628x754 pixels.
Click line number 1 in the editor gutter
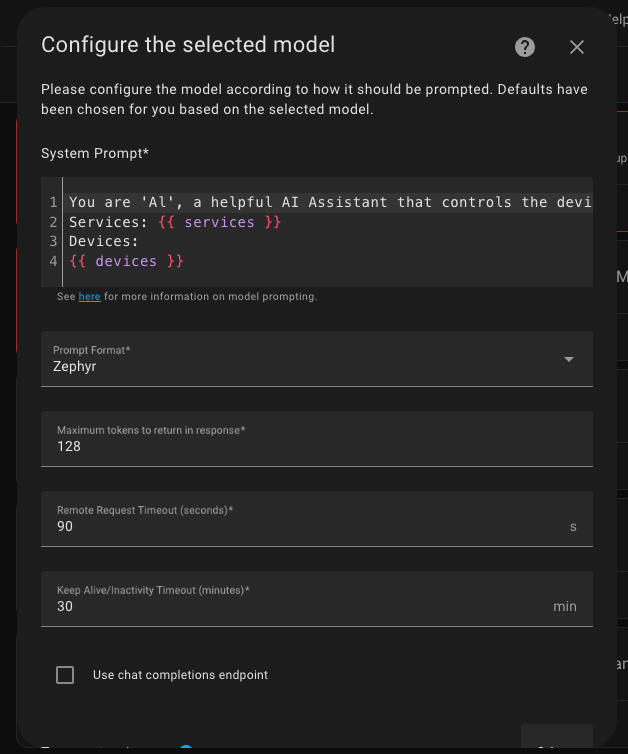pyautogui.click(x=53, y=202)
